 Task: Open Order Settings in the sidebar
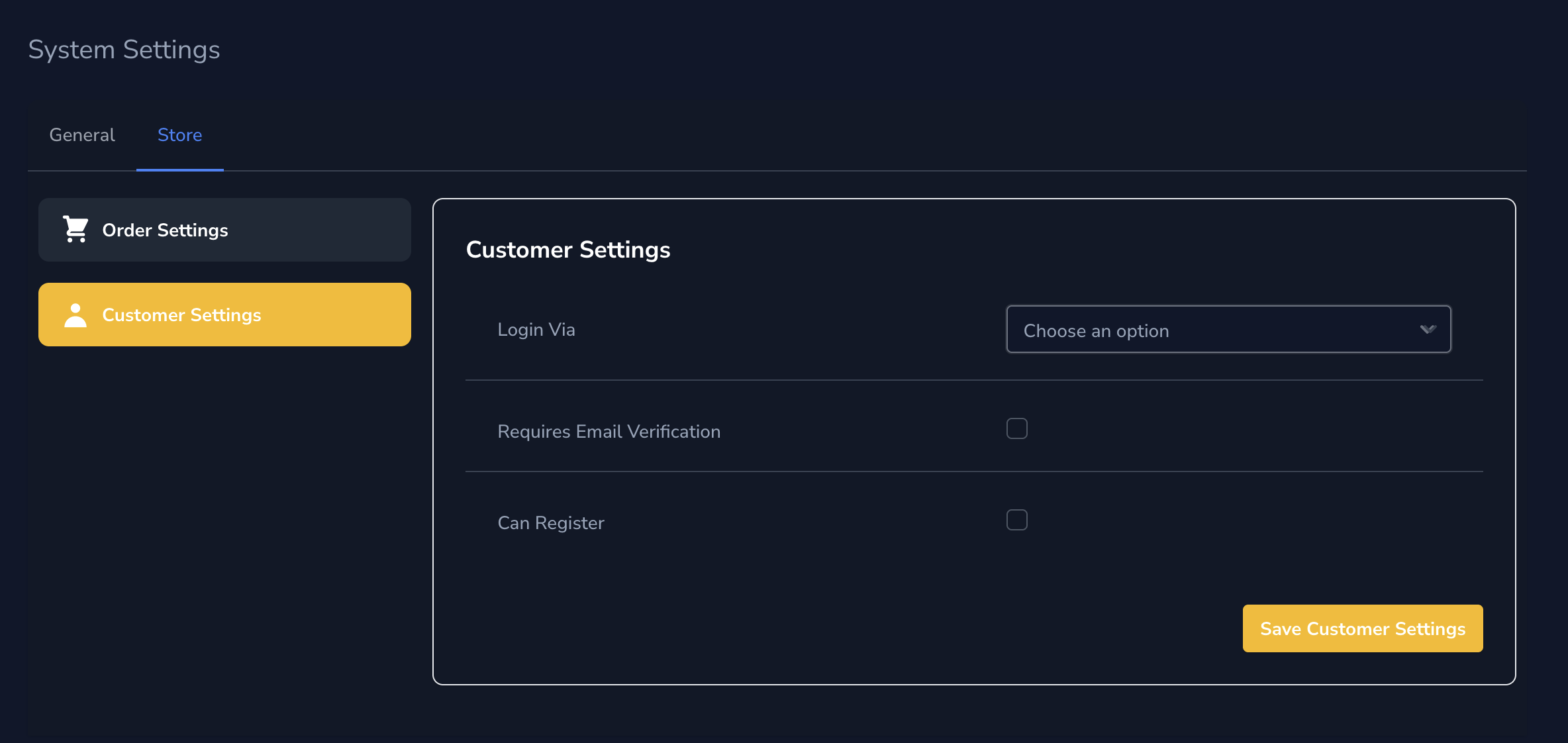165,230
